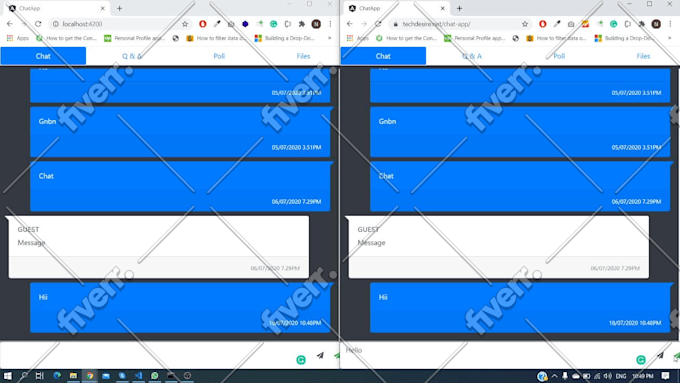680x383 pixels.
Task: Show hidden system tray icons
Action: [x=554, y=376]
